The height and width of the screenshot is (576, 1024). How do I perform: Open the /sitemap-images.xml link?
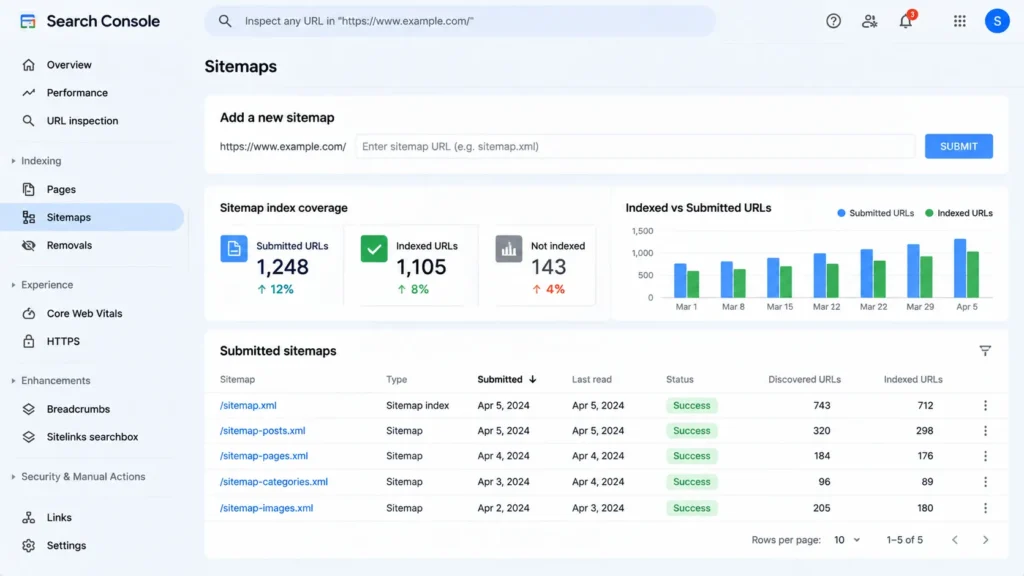point(266,508)
